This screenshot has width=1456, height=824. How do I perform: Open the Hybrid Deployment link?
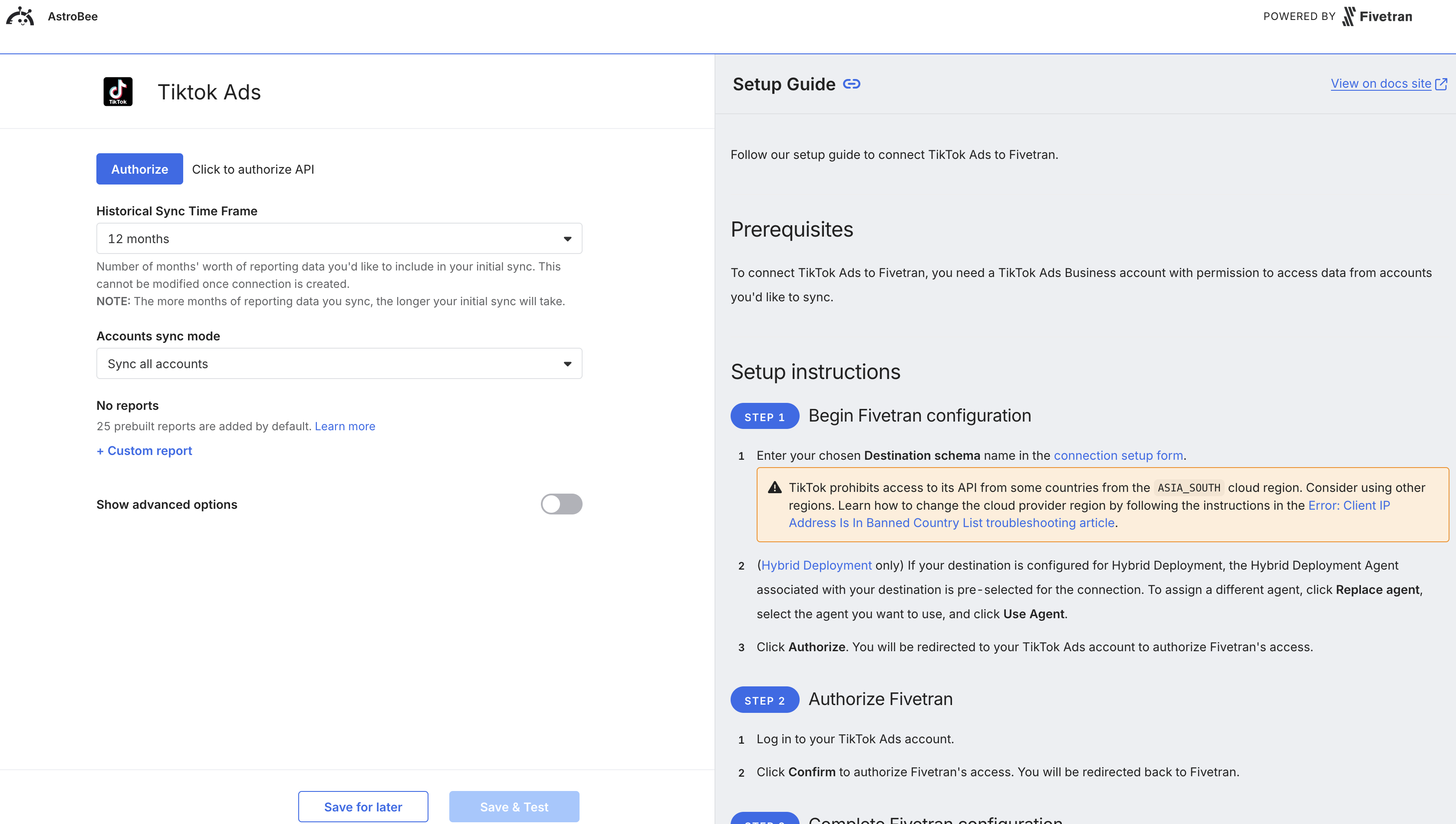point(816,565)
